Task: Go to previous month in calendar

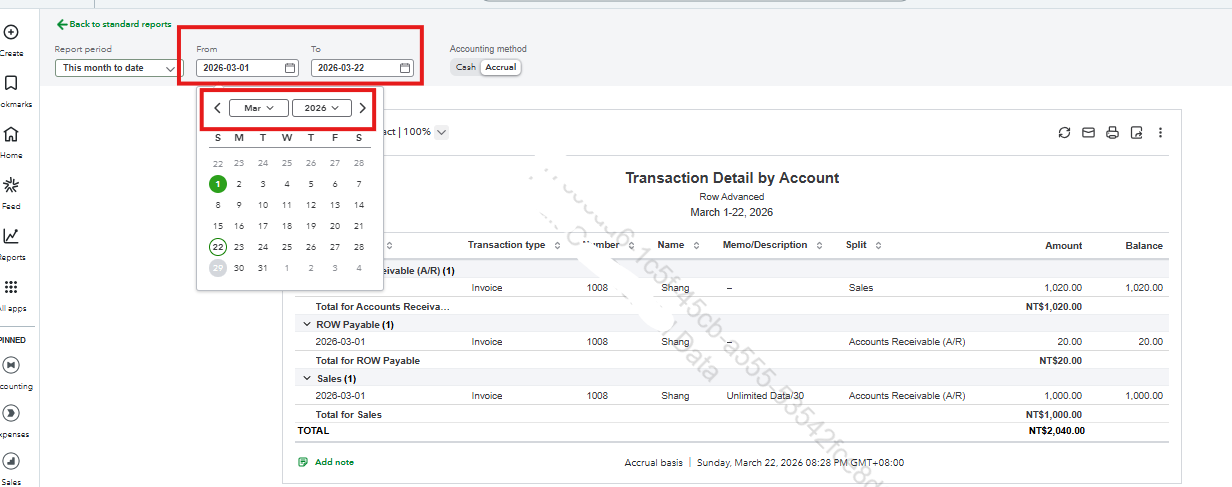Action: point(217,108)
